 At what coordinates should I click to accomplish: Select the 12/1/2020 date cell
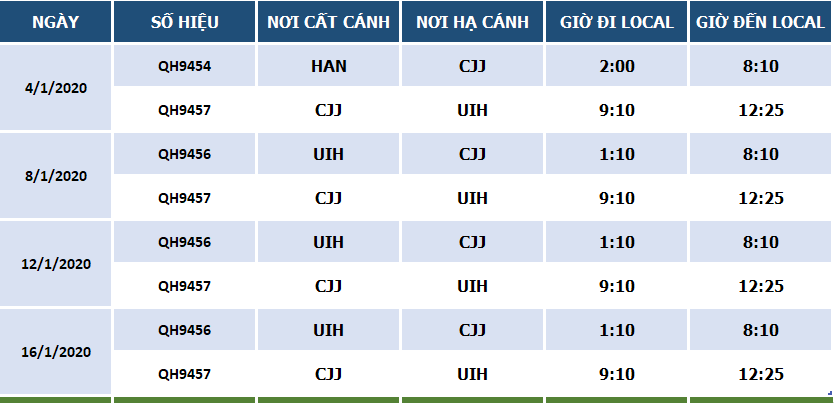click(x=56, y=264)
